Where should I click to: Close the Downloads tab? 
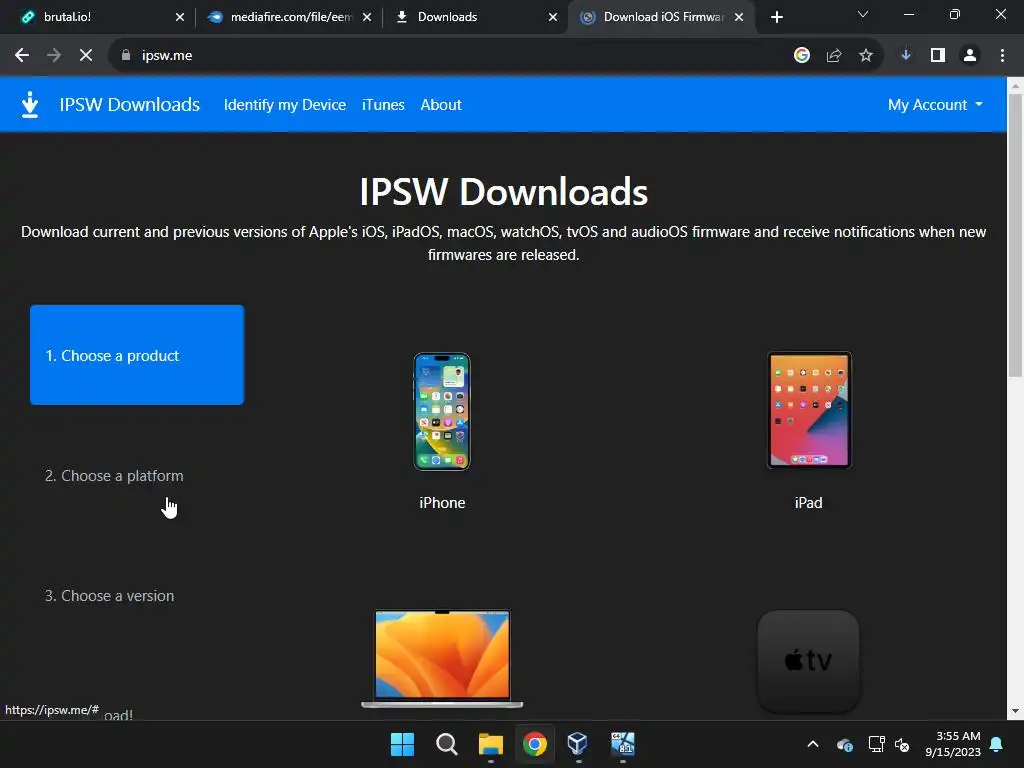[x=553, y=17]
